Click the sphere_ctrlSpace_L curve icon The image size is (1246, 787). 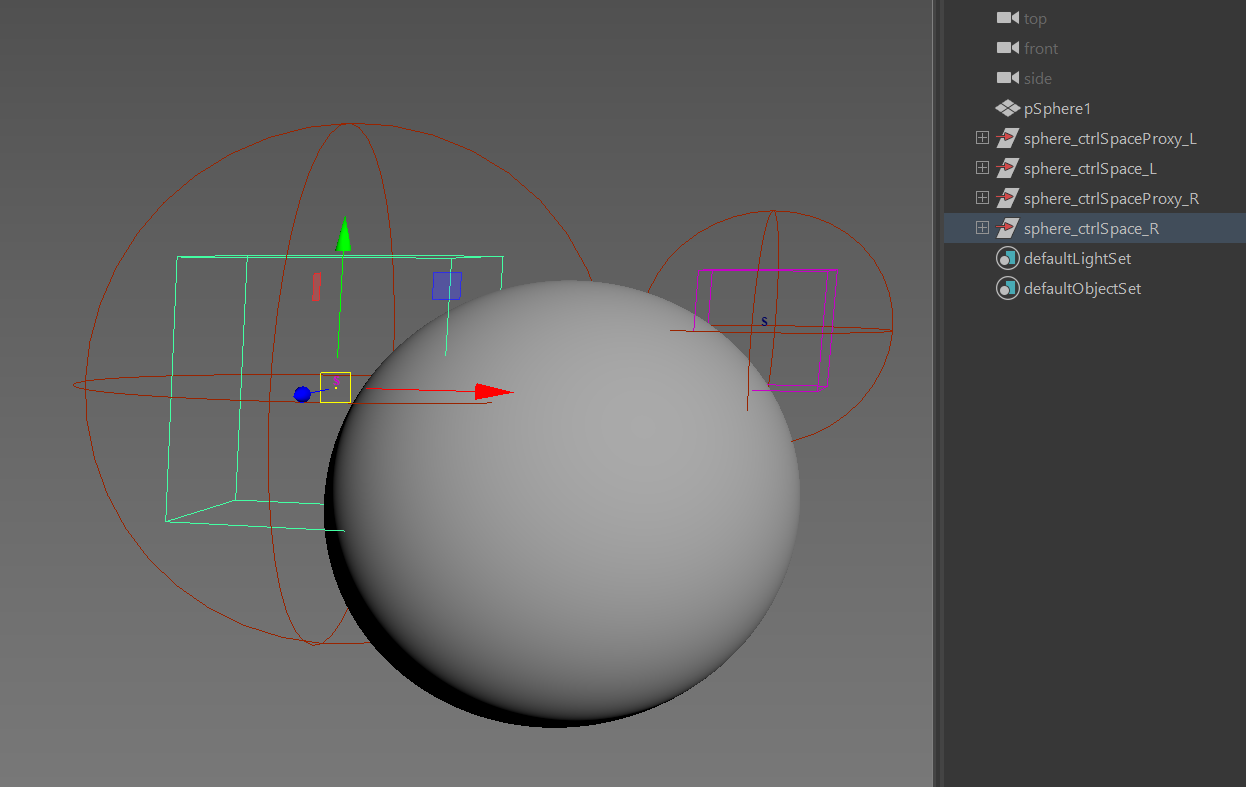(1007, 168)
